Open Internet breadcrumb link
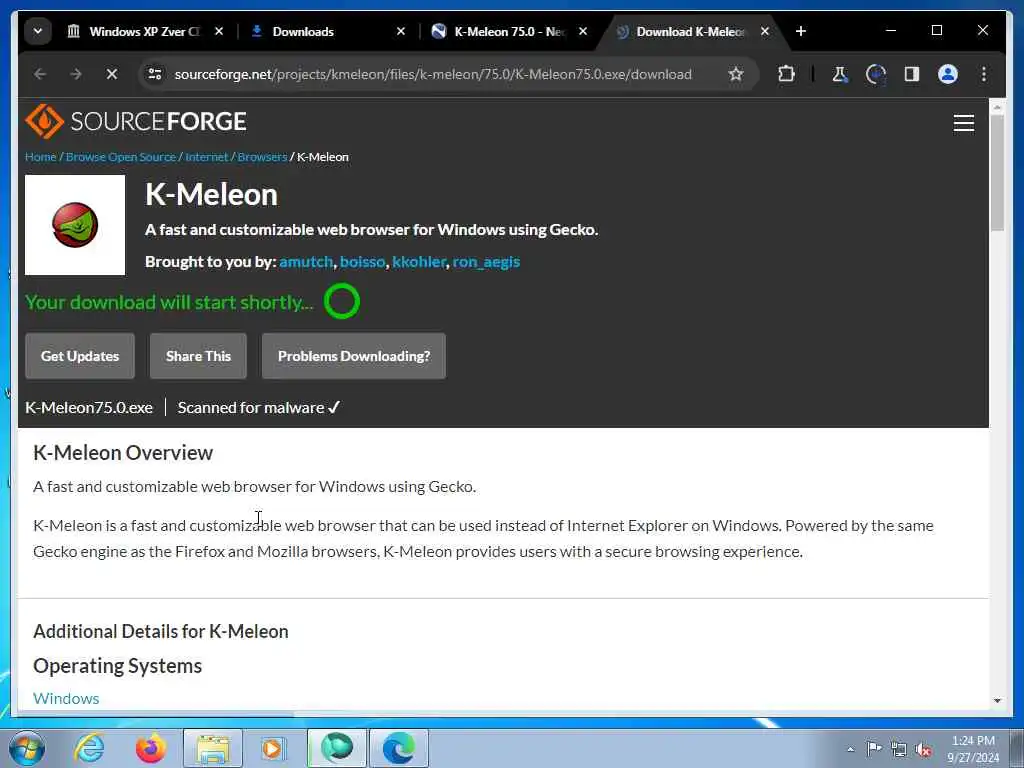 [206, 157]
